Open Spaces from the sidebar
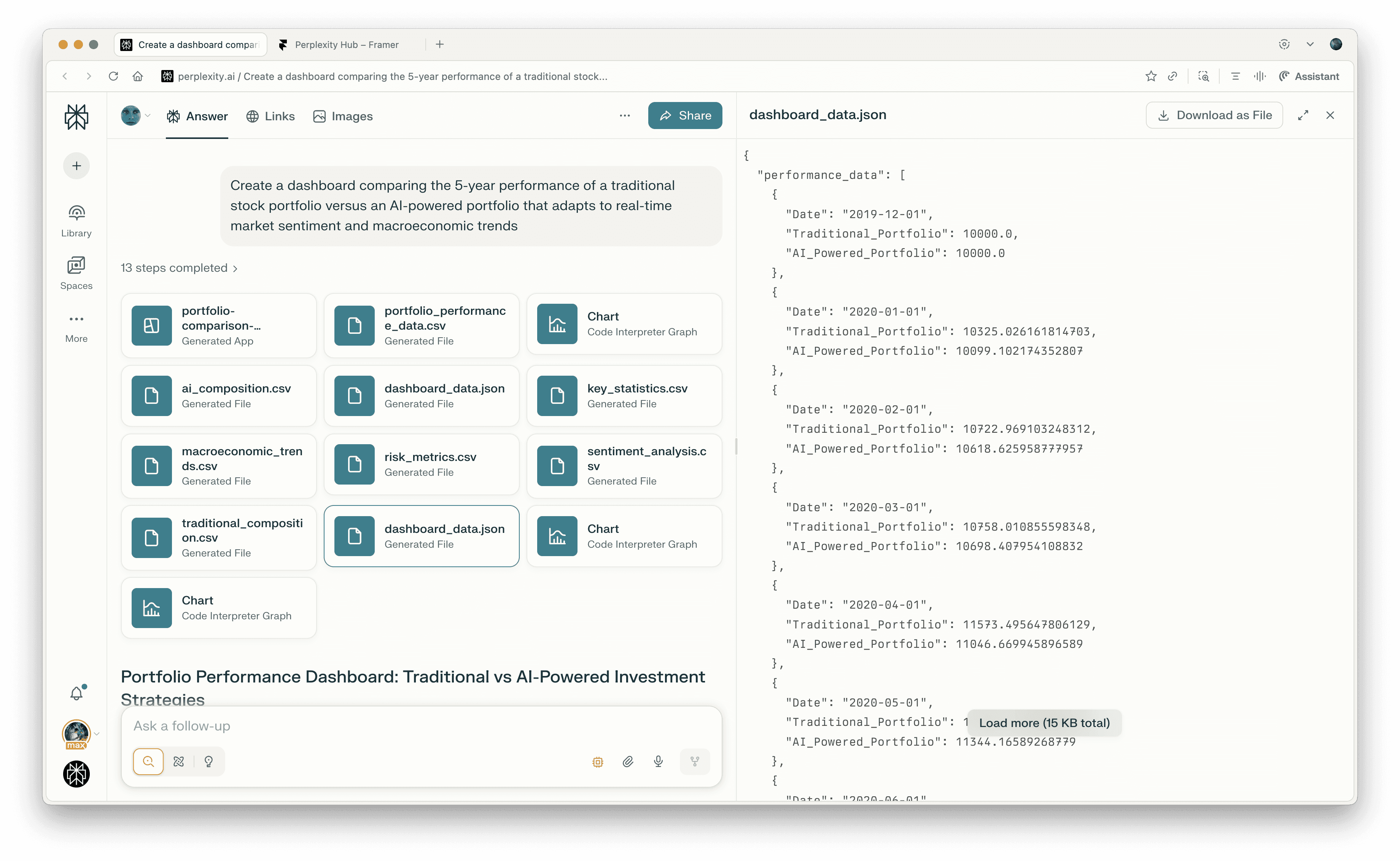This screenshot has width=1400, height=861. coord(76,273)
